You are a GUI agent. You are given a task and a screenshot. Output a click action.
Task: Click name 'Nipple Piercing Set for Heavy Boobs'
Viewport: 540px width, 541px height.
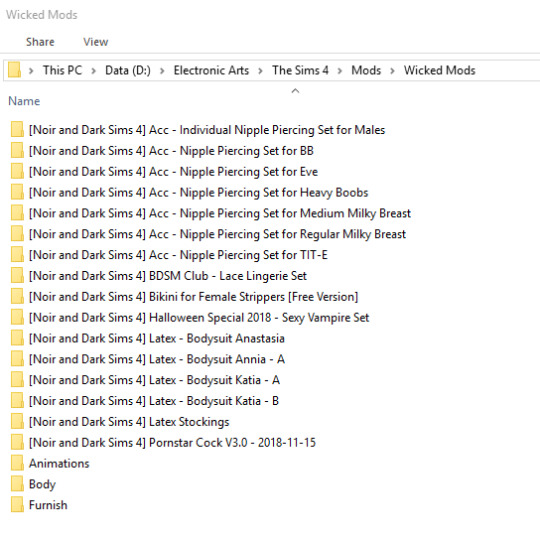274,193
